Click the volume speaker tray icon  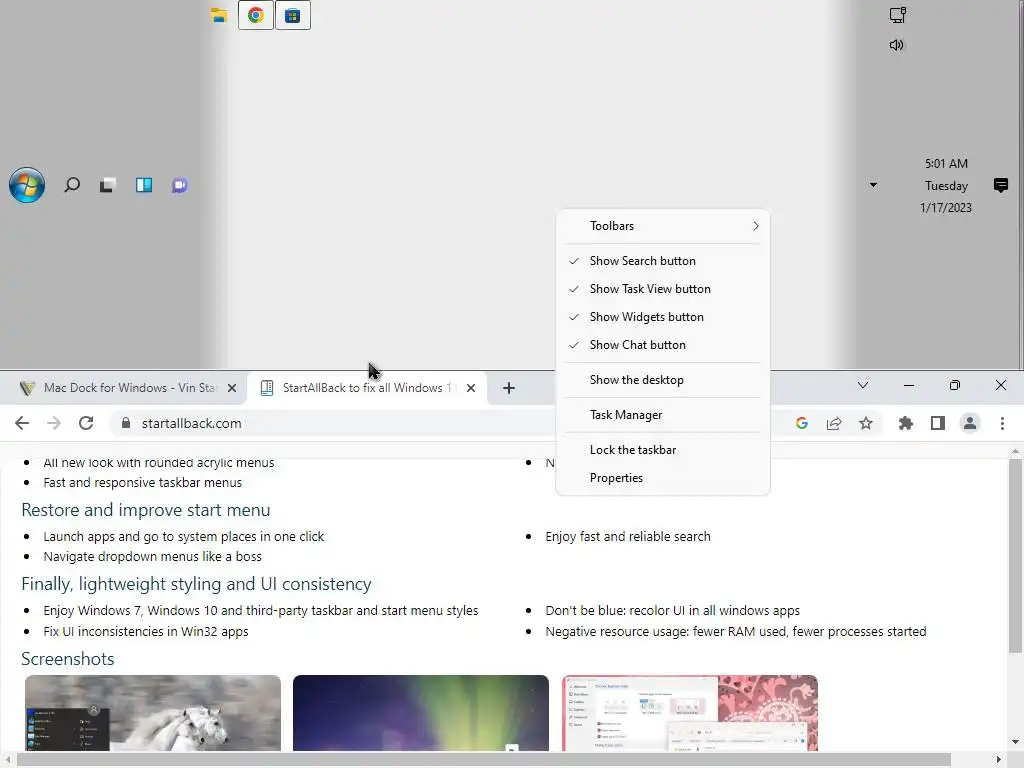click(897, 45)
